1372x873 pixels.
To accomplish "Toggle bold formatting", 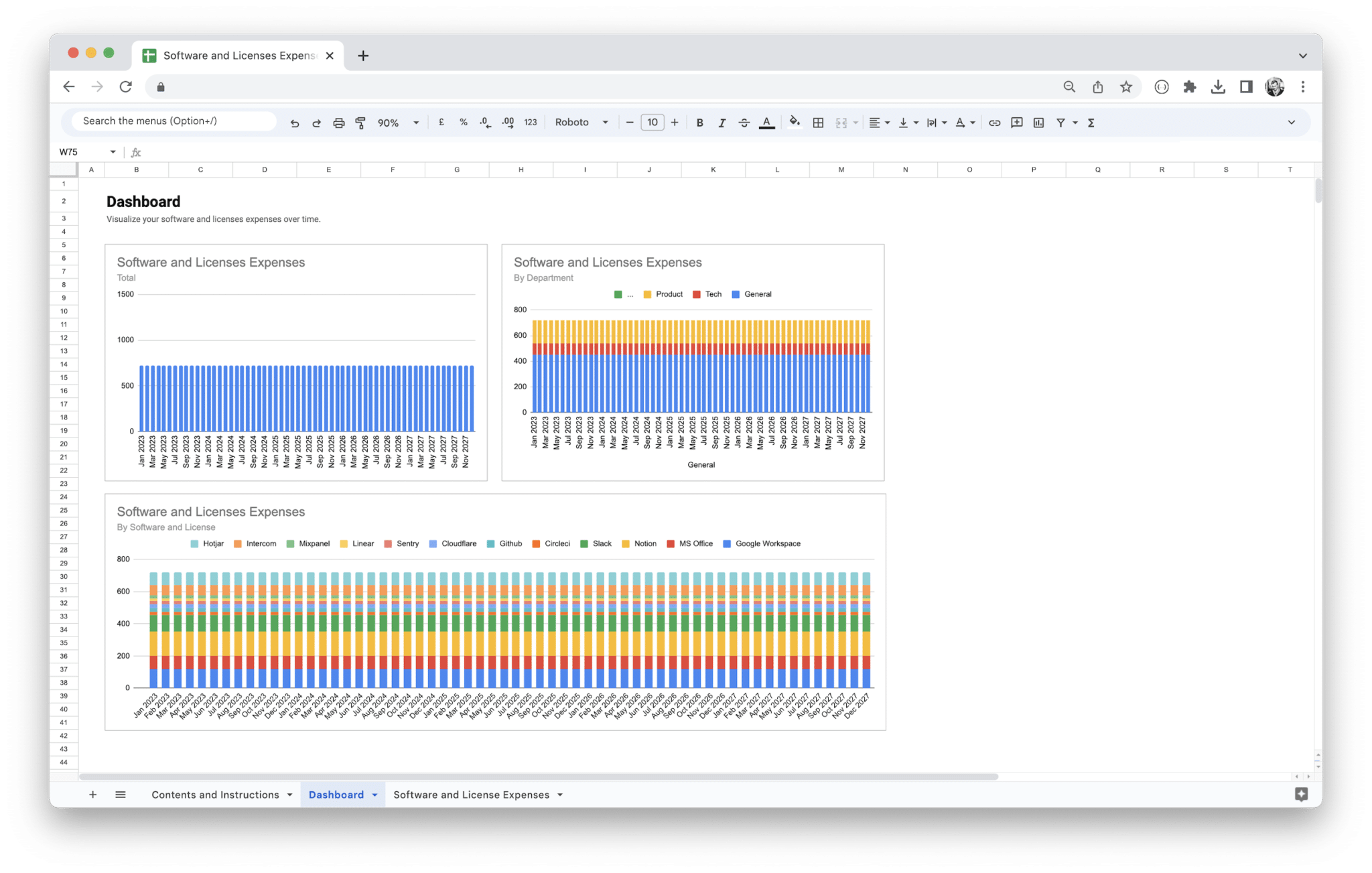I will pos(699,122).
